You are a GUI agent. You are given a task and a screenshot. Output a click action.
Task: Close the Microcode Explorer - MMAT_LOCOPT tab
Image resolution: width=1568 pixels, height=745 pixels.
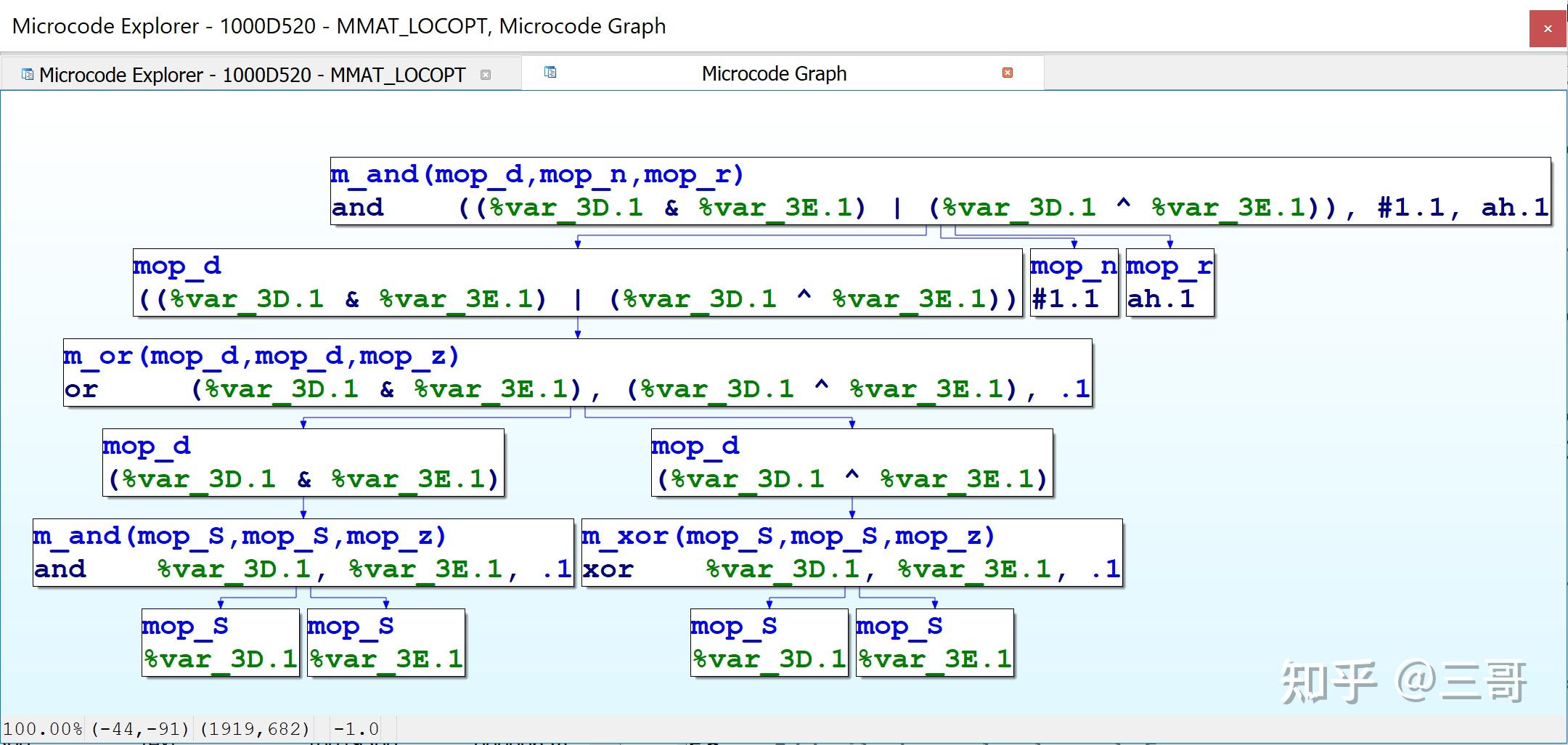click(x=487, y=74)
